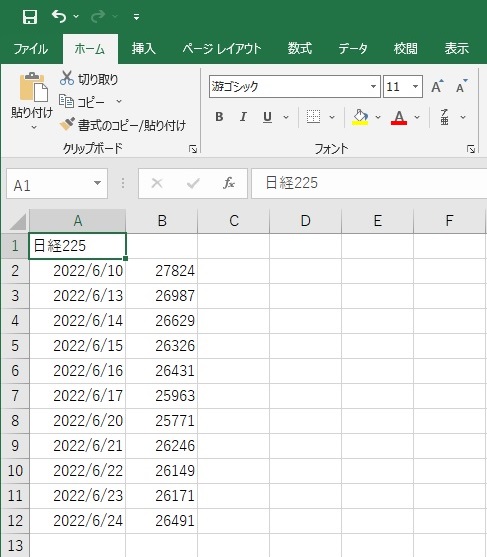
Task: Click the decrease font size icon
Action: point(461,86)
